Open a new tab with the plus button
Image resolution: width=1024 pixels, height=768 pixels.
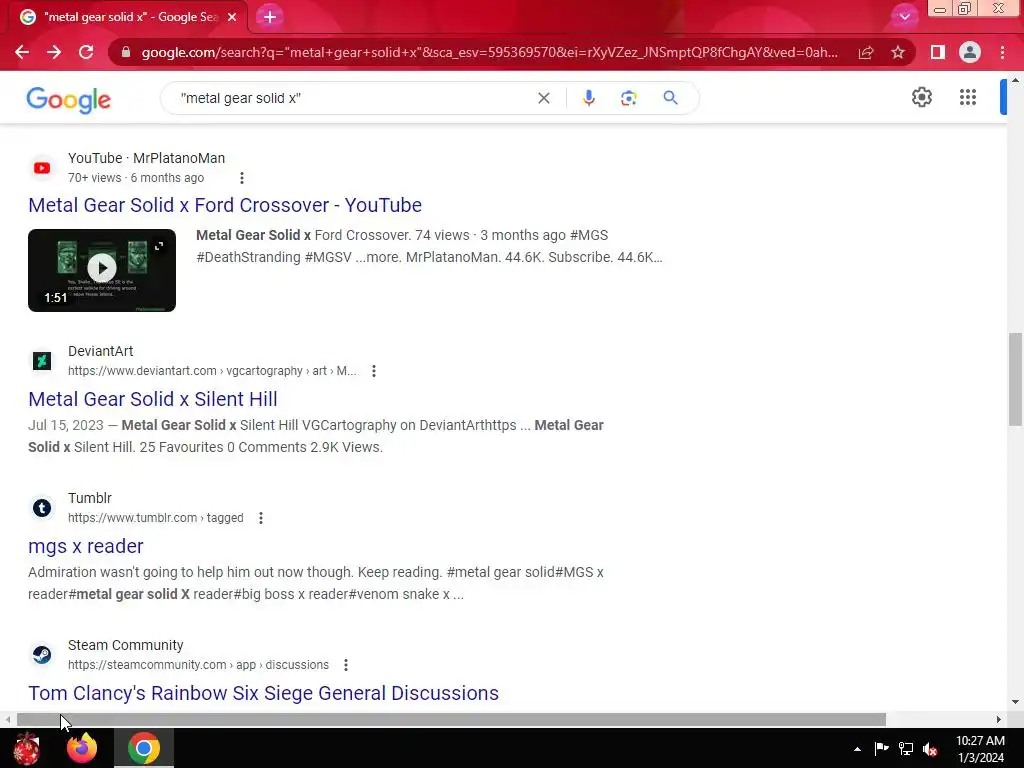270,17
